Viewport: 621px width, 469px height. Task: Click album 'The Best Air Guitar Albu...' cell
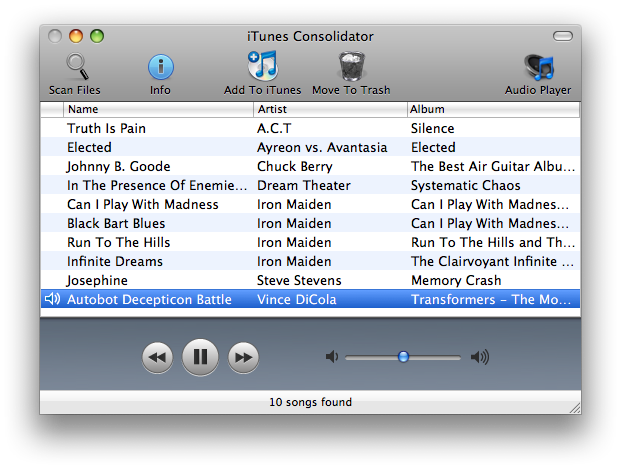tap(493, 166)
